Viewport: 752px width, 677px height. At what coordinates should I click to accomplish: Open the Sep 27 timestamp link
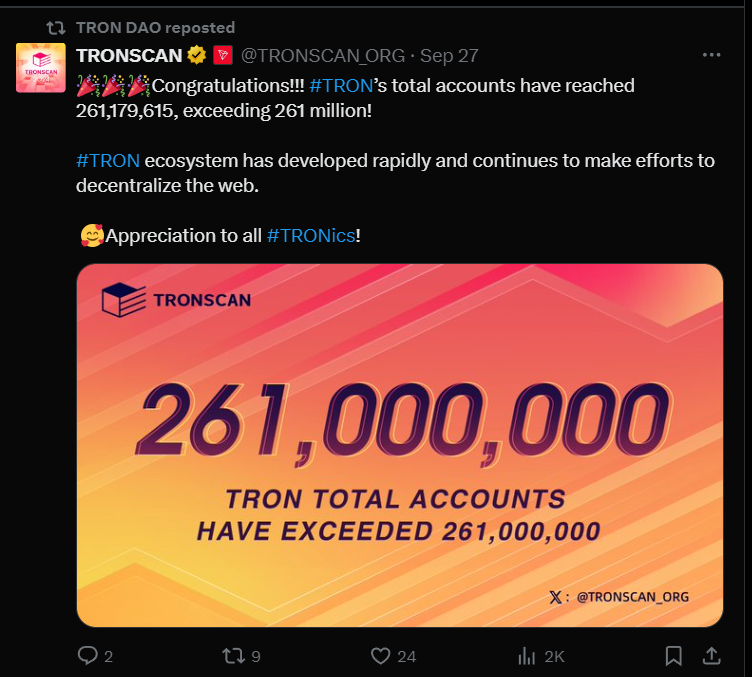(449, 56)
